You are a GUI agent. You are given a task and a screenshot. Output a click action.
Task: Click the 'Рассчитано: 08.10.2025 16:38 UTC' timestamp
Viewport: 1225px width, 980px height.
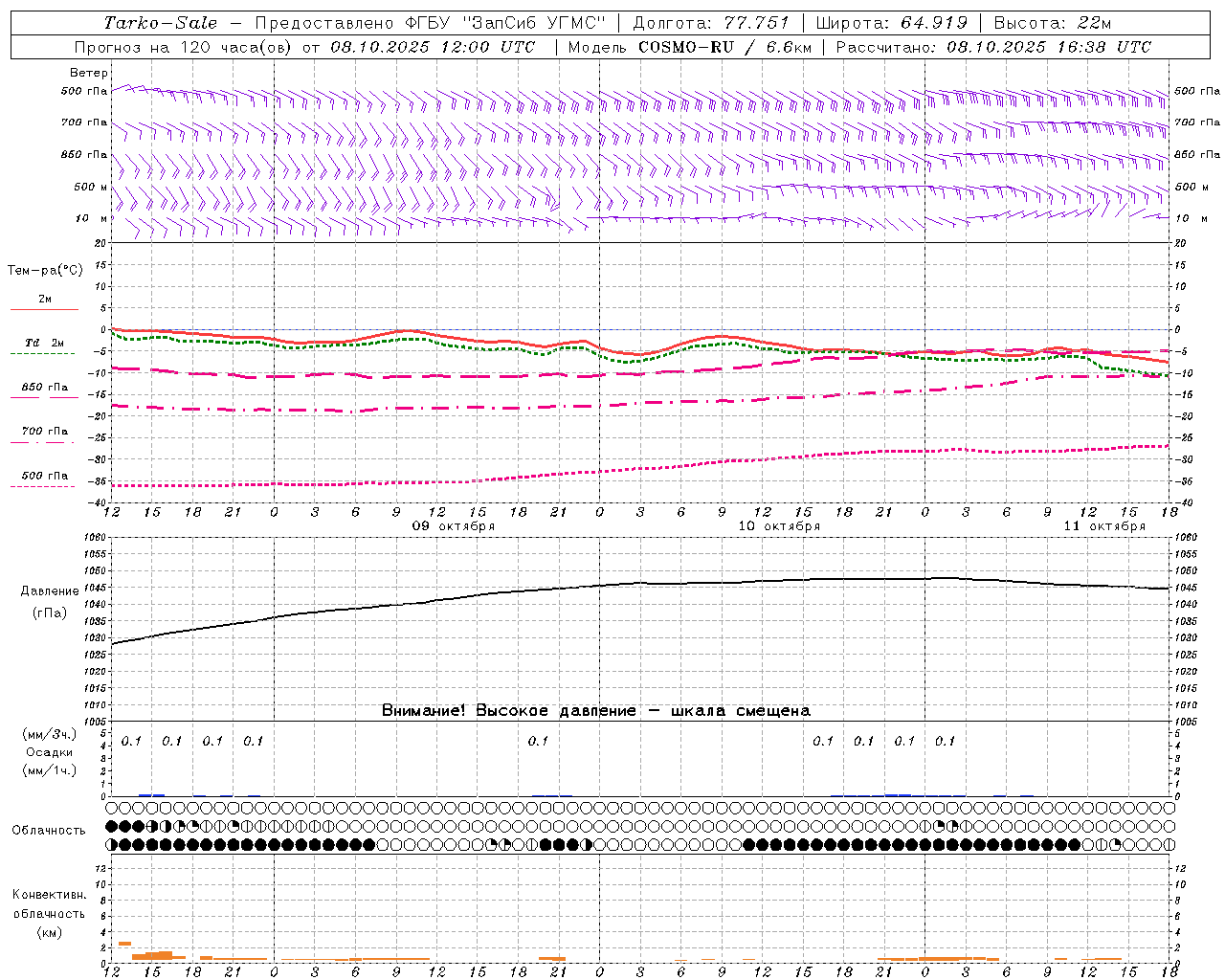point(994,47)
